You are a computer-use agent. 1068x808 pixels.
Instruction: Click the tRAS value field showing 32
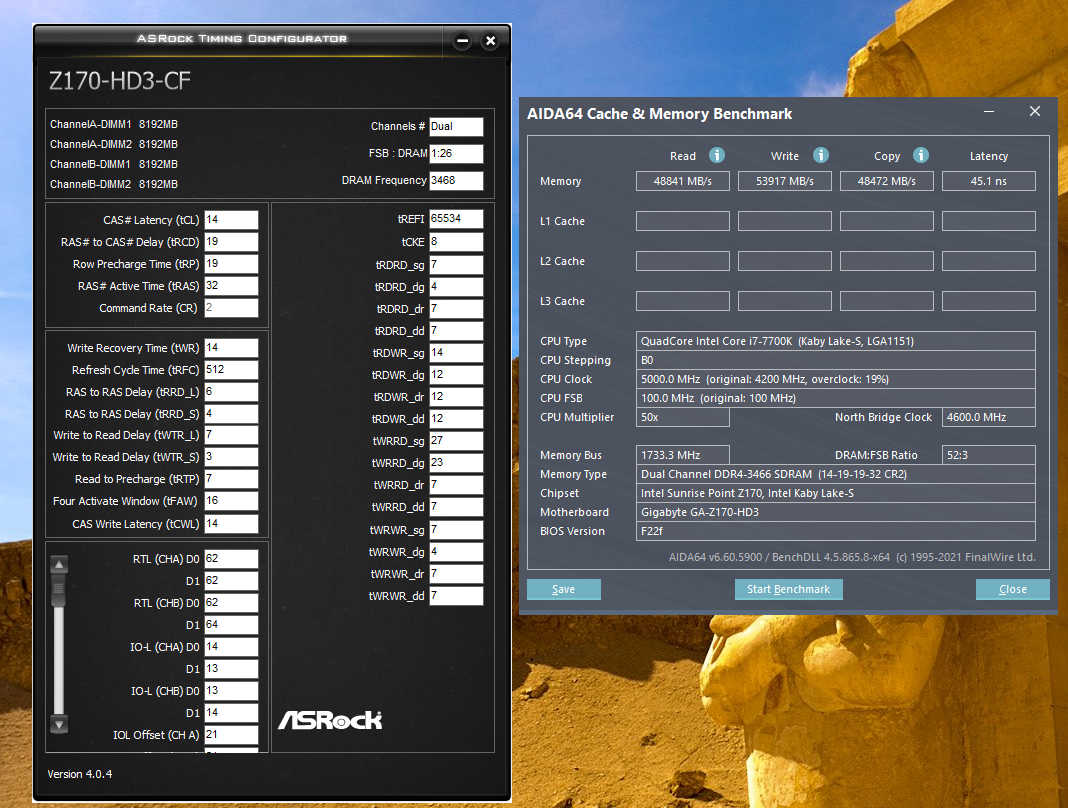tap(232, 286)
